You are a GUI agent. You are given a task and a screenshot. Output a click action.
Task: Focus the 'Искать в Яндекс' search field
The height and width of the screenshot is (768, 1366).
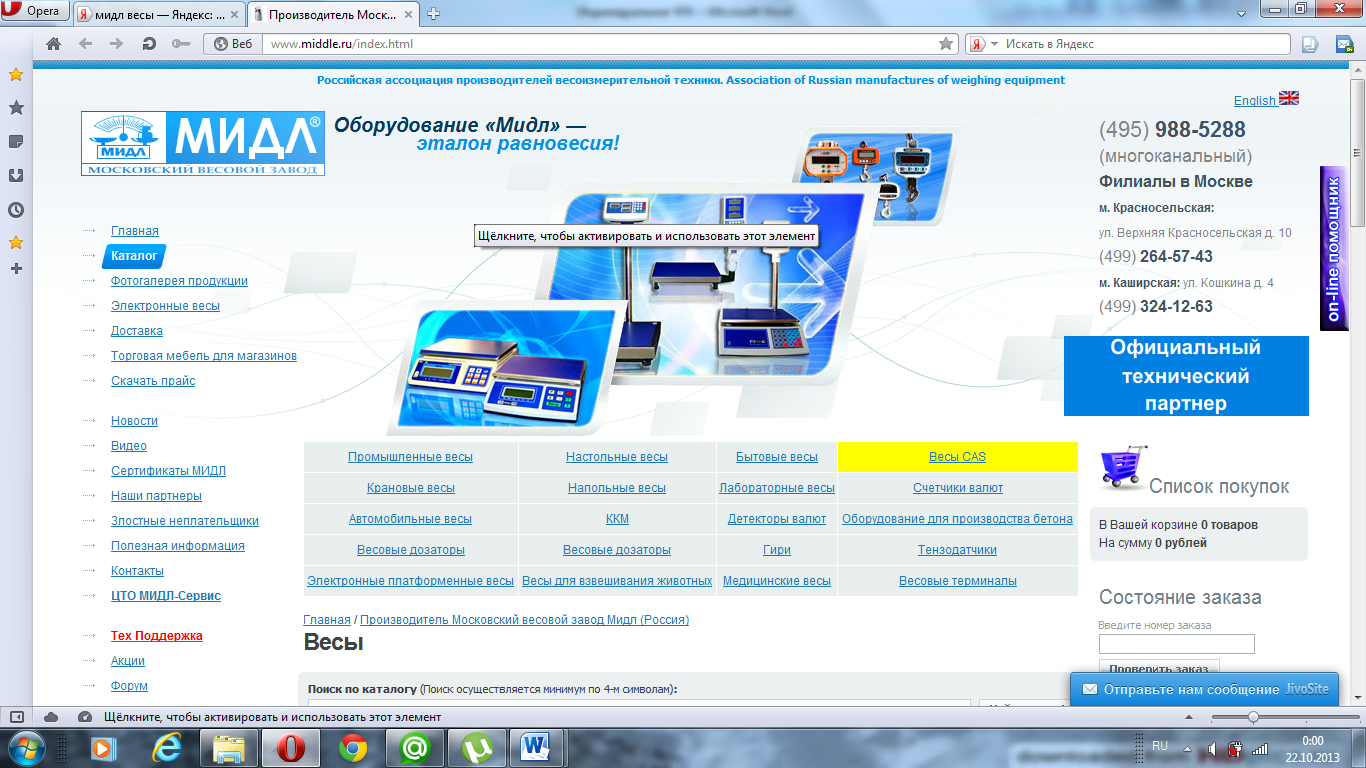pyautogui.click(x=1145, y=44)
